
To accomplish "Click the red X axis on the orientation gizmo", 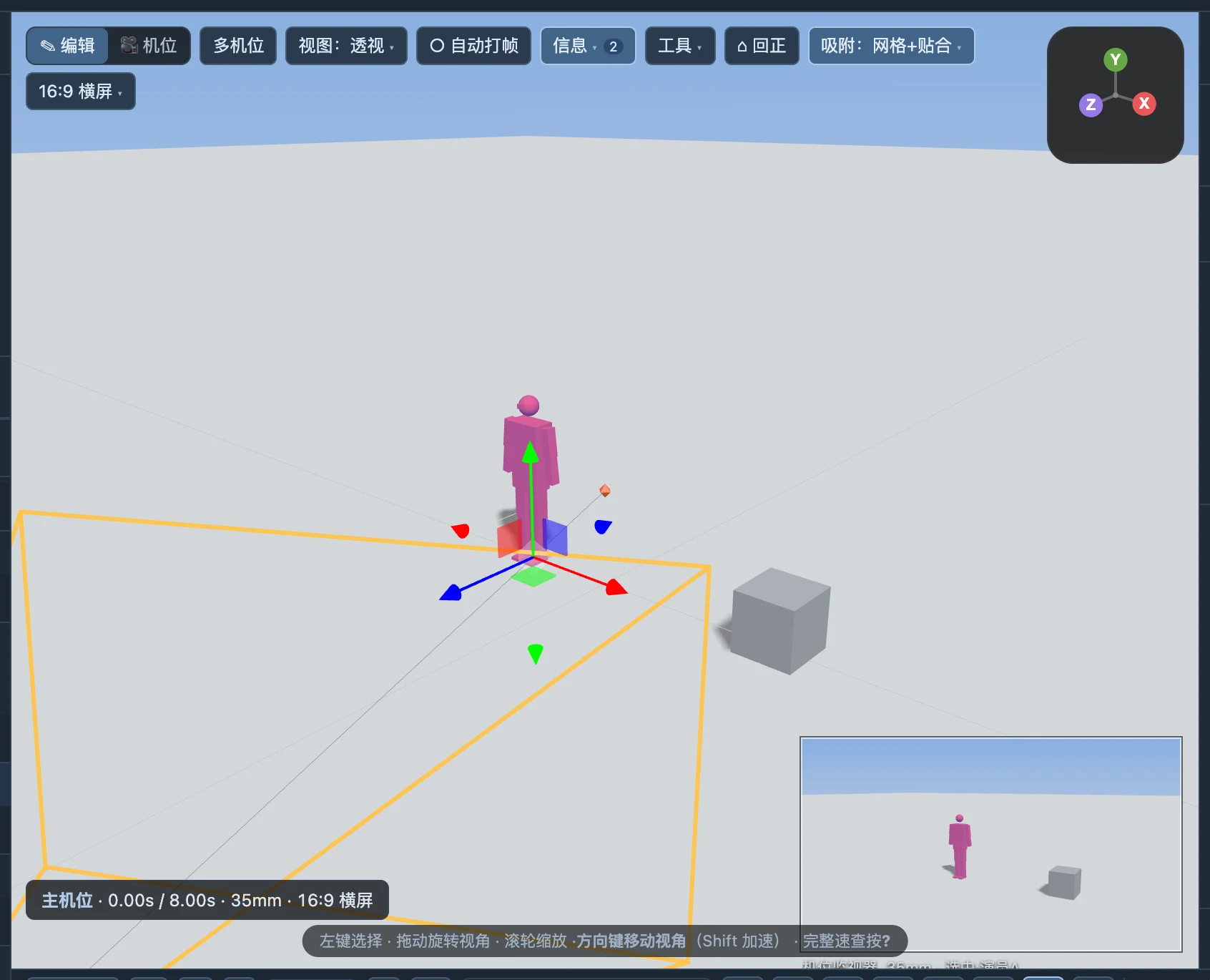I will (1144, 104).
